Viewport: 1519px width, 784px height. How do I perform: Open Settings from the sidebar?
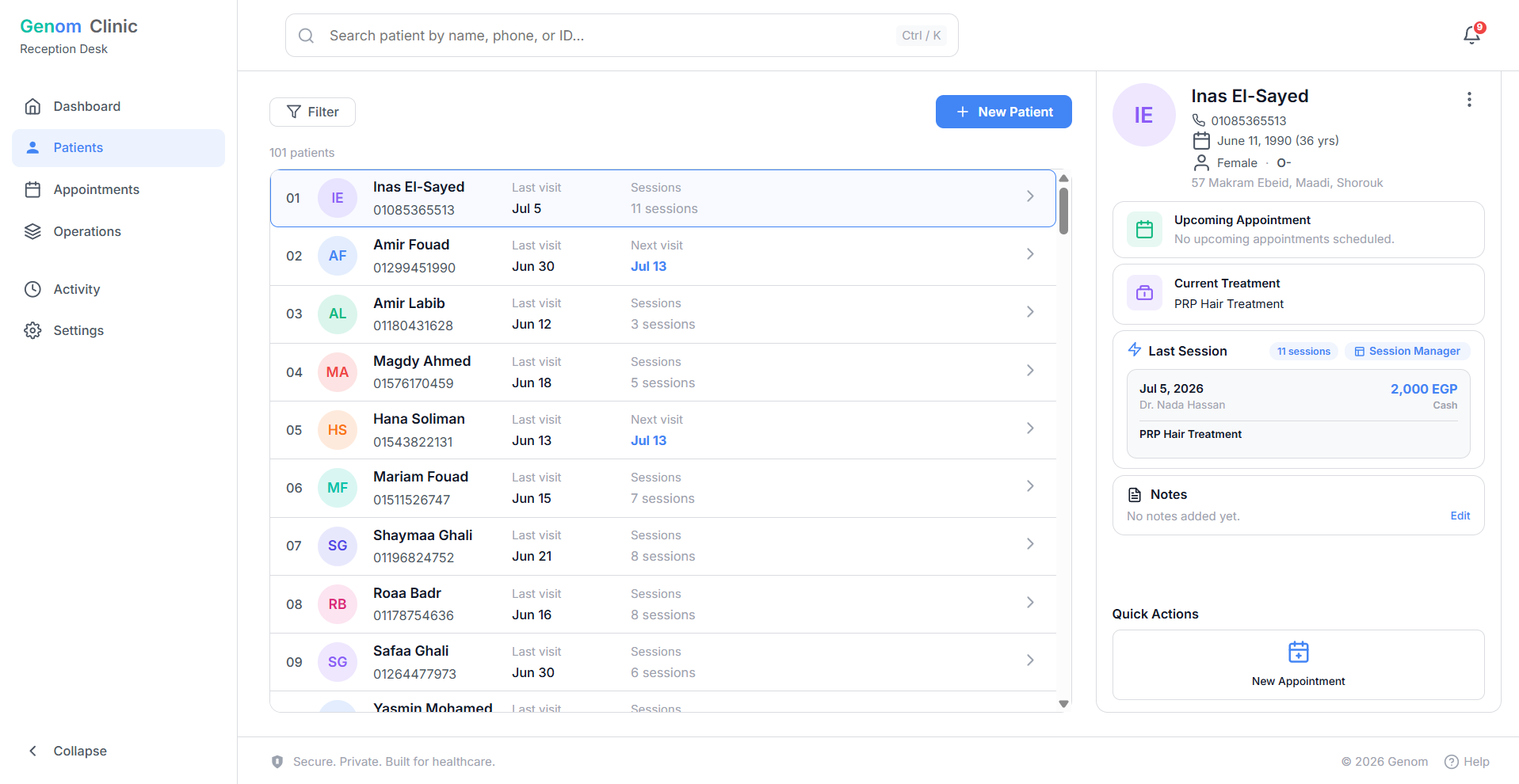point(119,330)
